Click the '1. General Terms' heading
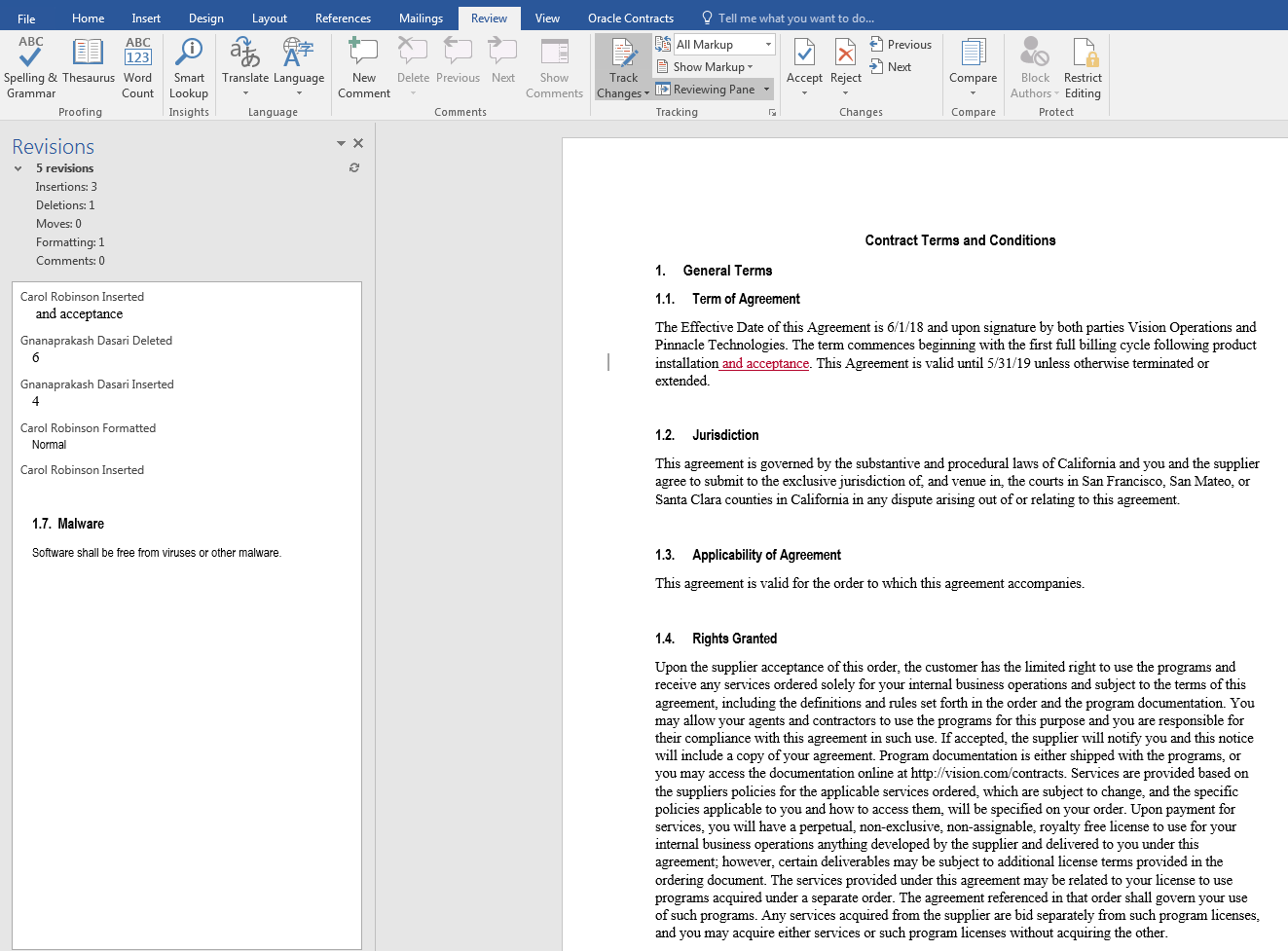The width and height of the screenshot is (1288, 951). coord(714,271)
